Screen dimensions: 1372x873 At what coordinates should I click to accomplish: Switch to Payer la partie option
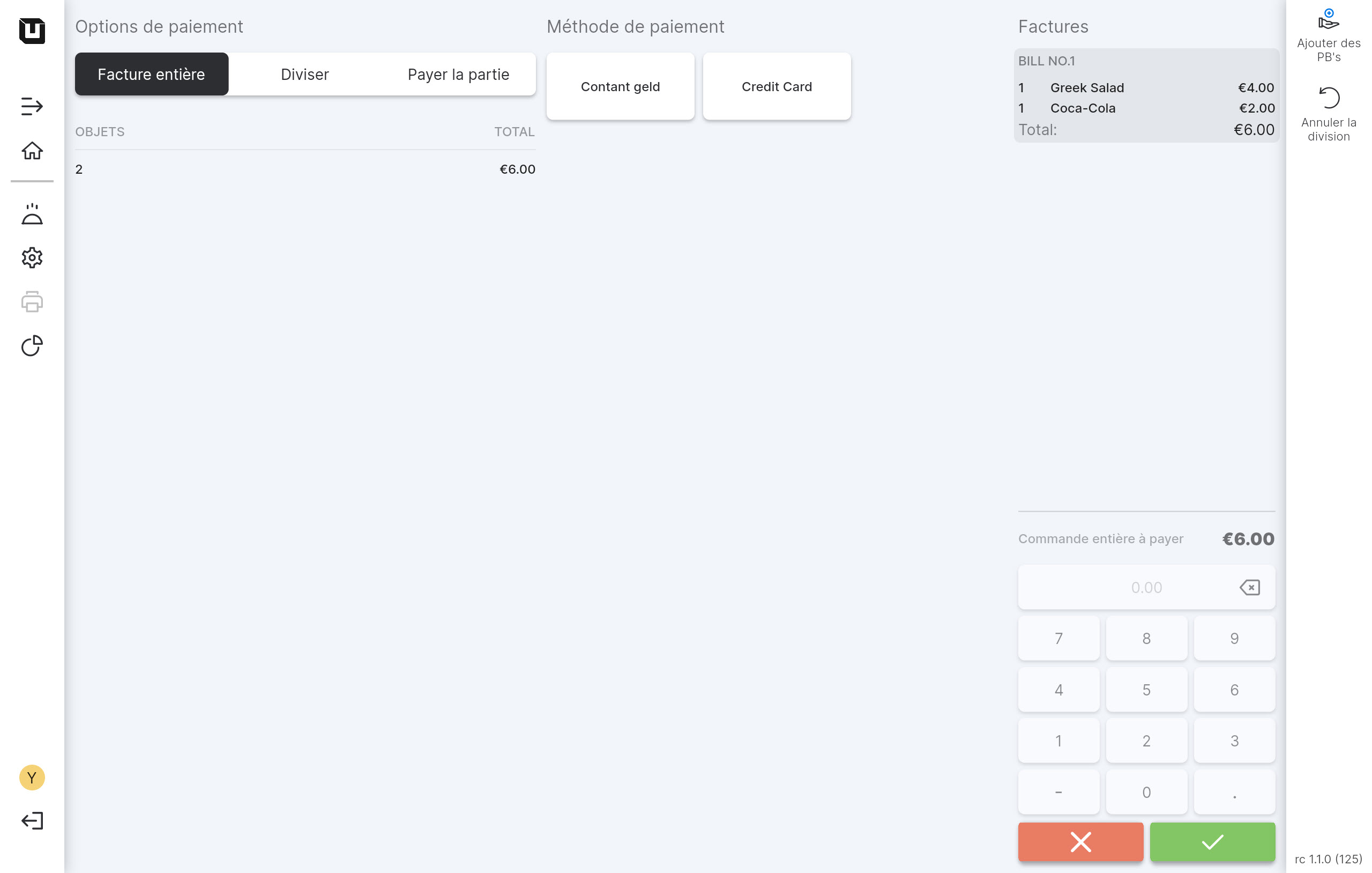[458, 74]
